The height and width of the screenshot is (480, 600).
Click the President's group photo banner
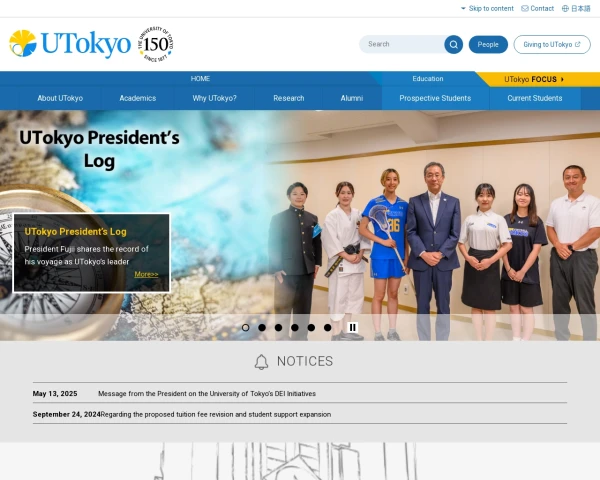pyautogui.click(x=434, y=226)
